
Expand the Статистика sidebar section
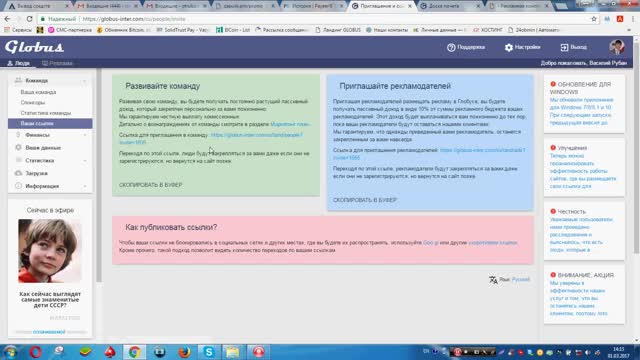50,160
